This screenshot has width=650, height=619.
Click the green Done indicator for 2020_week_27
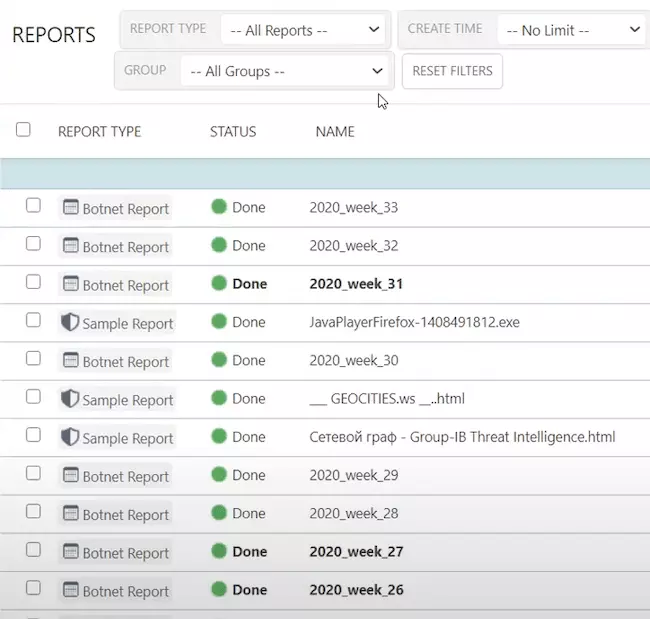coord(219,551)
